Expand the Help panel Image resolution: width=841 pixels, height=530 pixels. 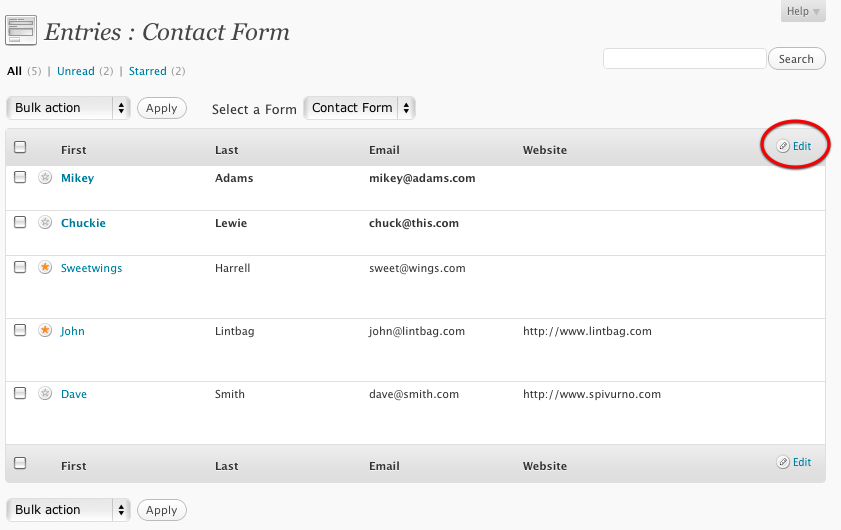803,11
